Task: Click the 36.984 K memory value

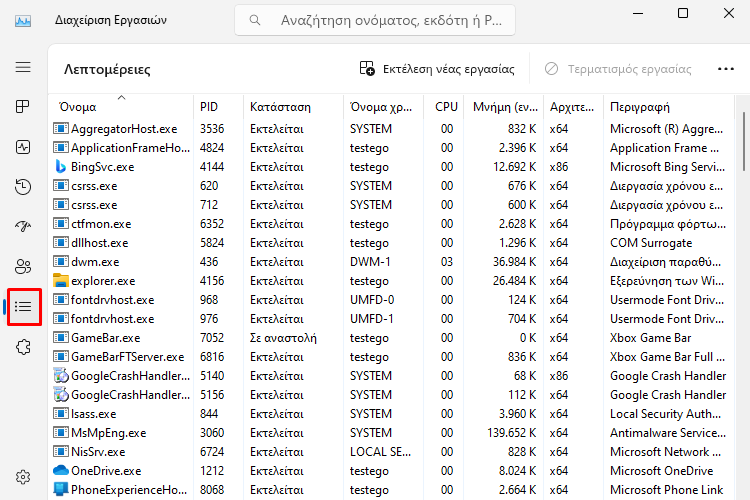Action: pyautogui.click(x=514, y=262)
